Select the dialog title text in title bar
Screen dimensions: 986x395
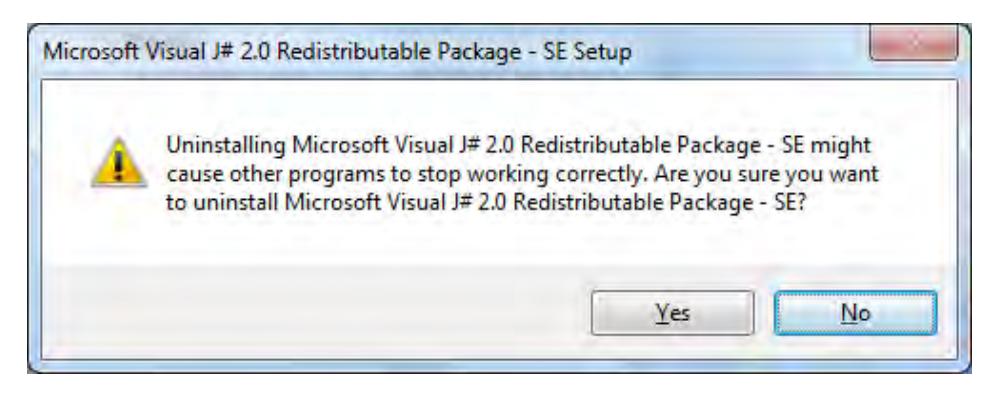click(336, 52)
